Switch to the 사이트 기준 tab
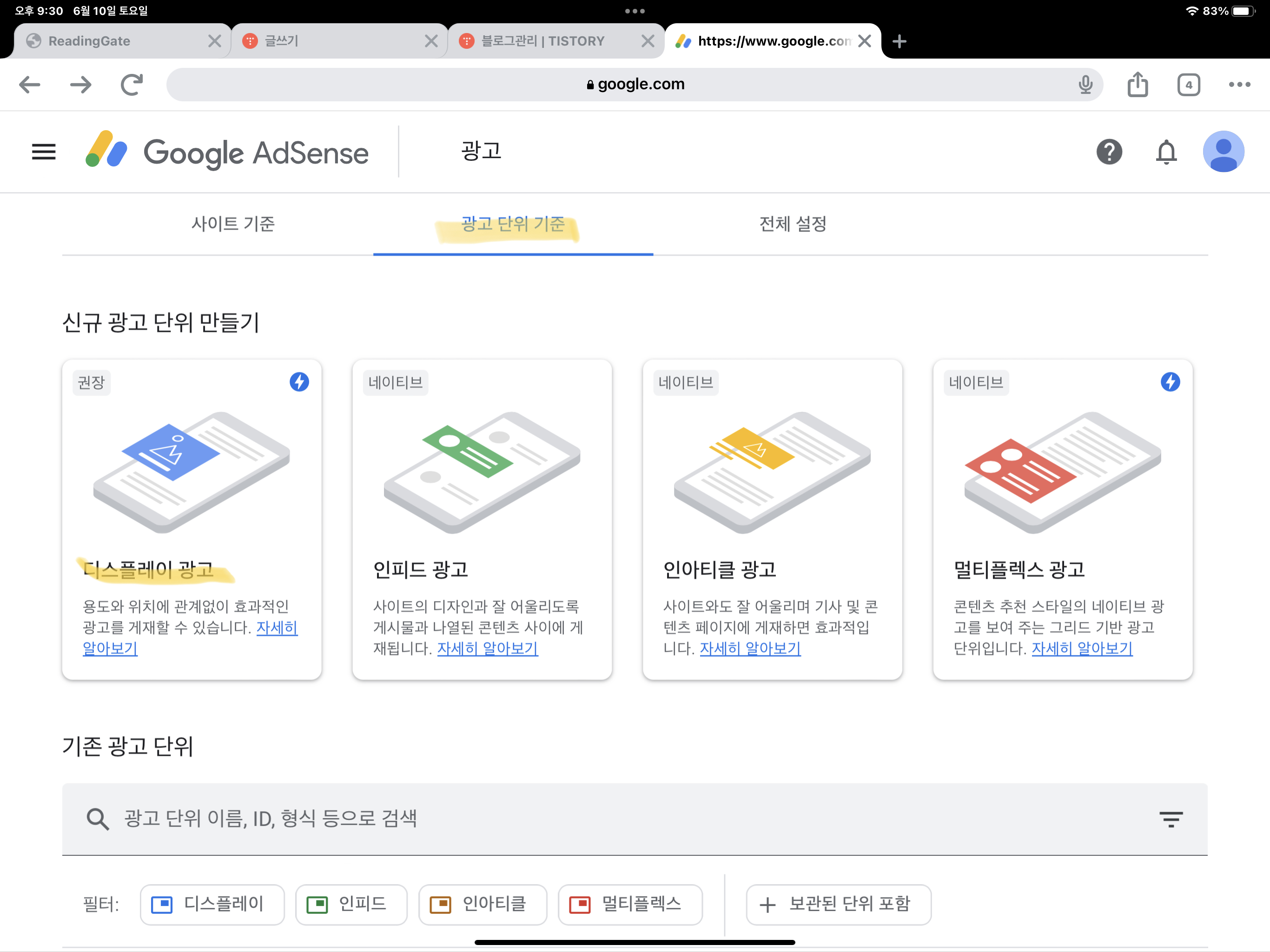 [x=232, y=224]
